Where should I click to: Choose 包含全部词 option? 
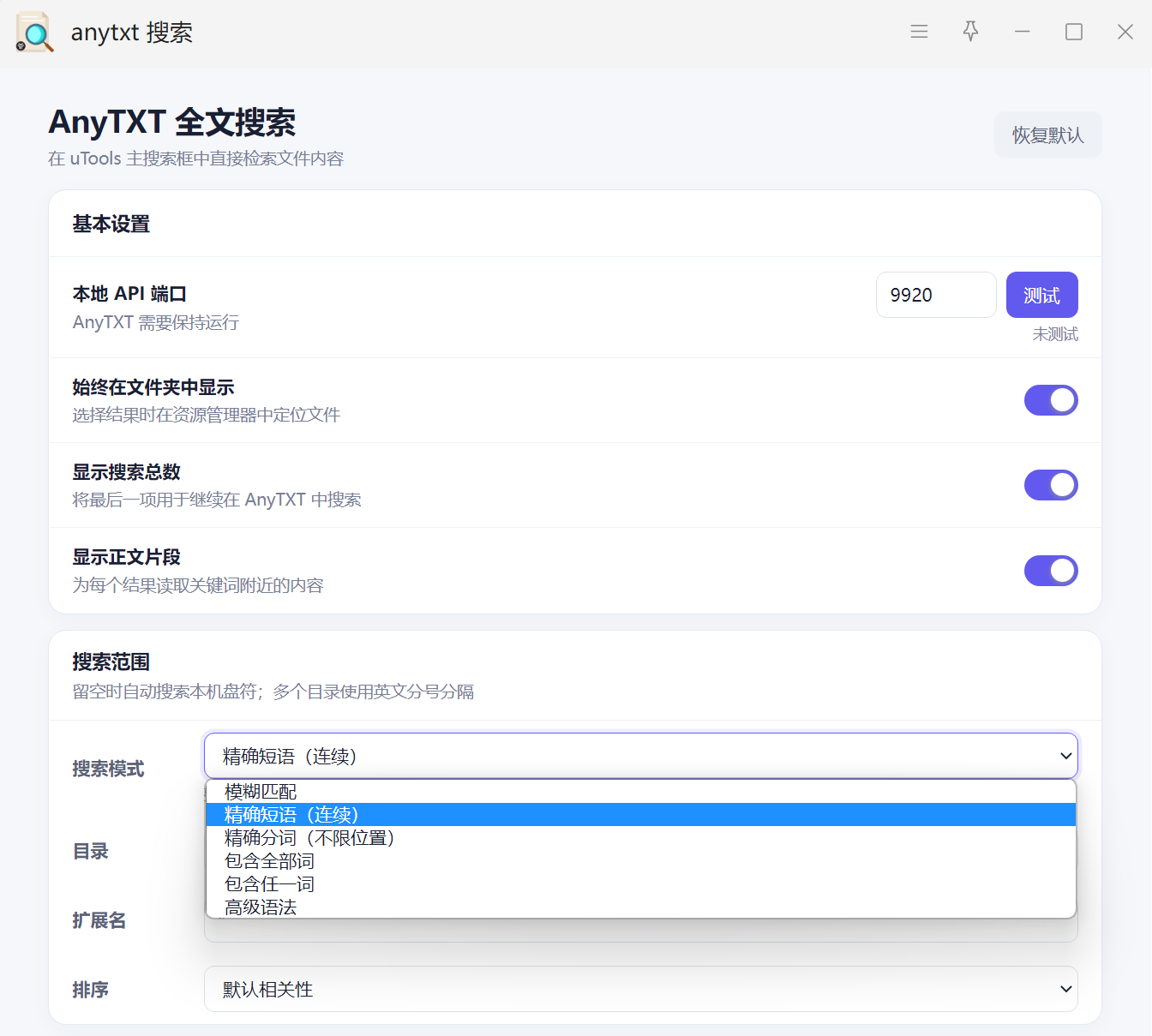click(x=640, y=861)
